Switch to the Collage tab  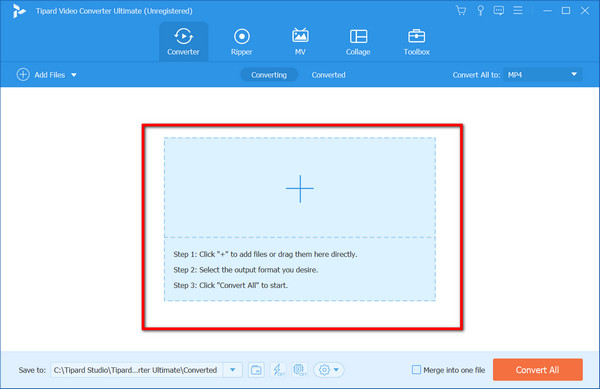pyautogui.click(x=358, y=41)
